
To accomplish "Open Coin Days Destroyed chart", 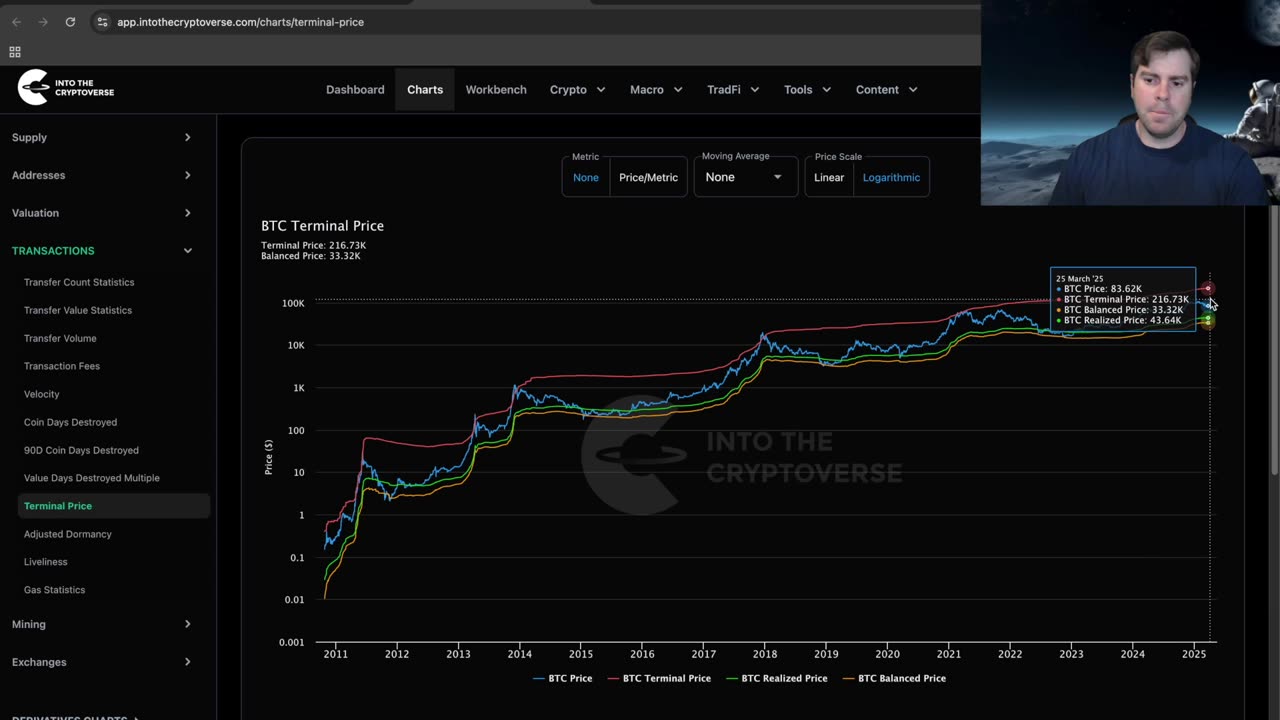I will [70, 422].
